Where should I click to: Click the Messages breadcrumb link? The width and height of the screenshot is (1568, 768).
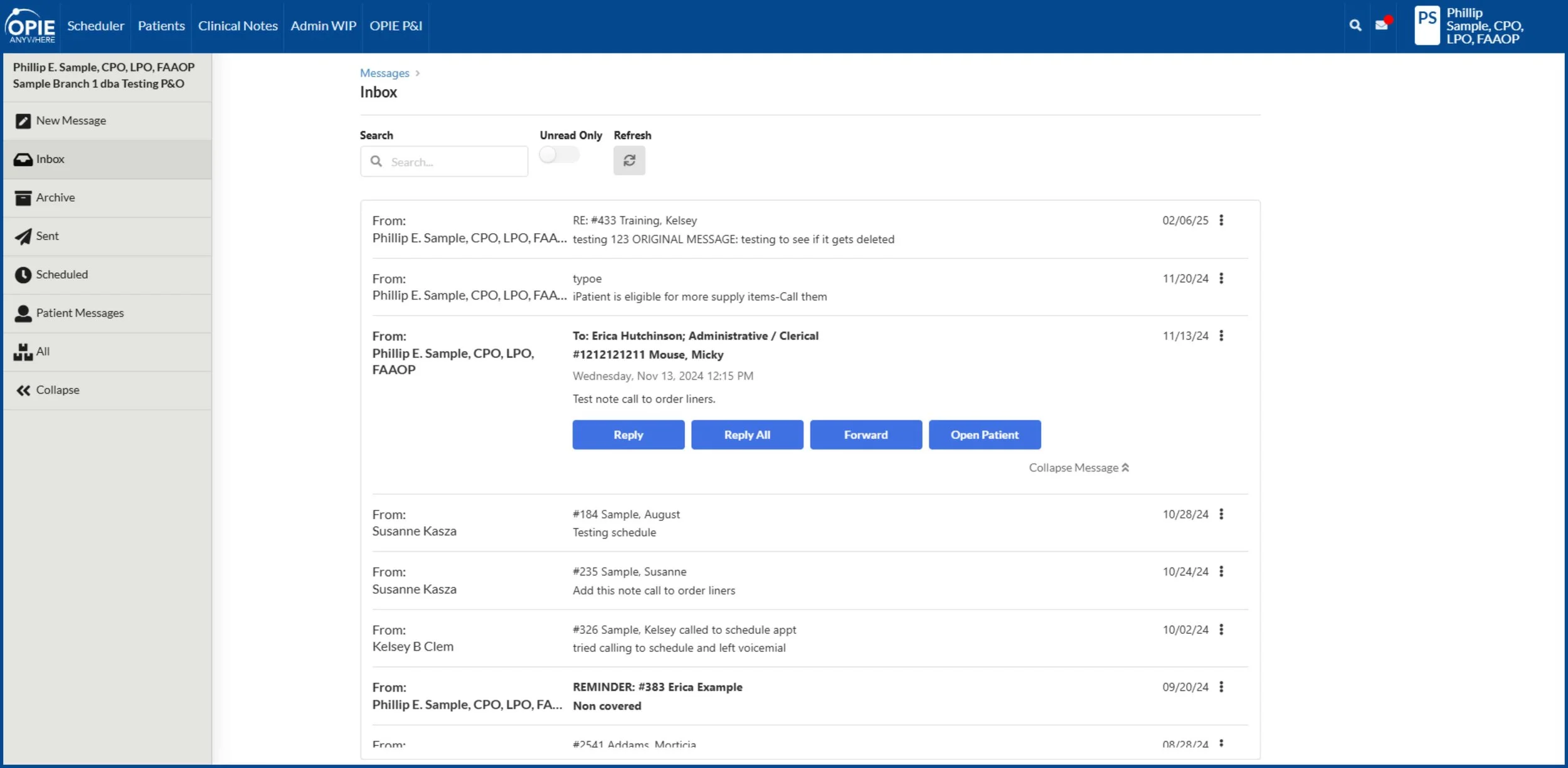pyautogui.click(x=384, y=73)
